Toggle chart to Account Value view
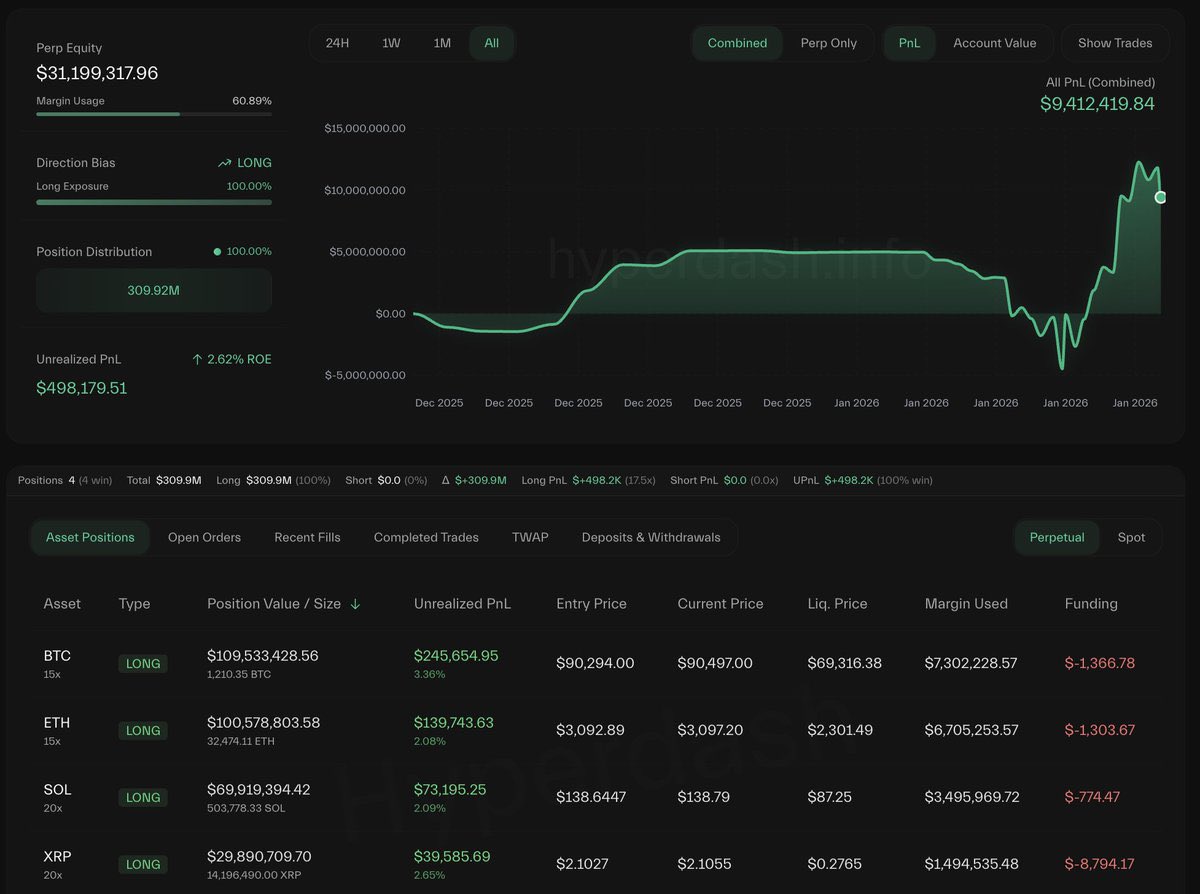This screenshot has width=1200, height=894. 994,43
